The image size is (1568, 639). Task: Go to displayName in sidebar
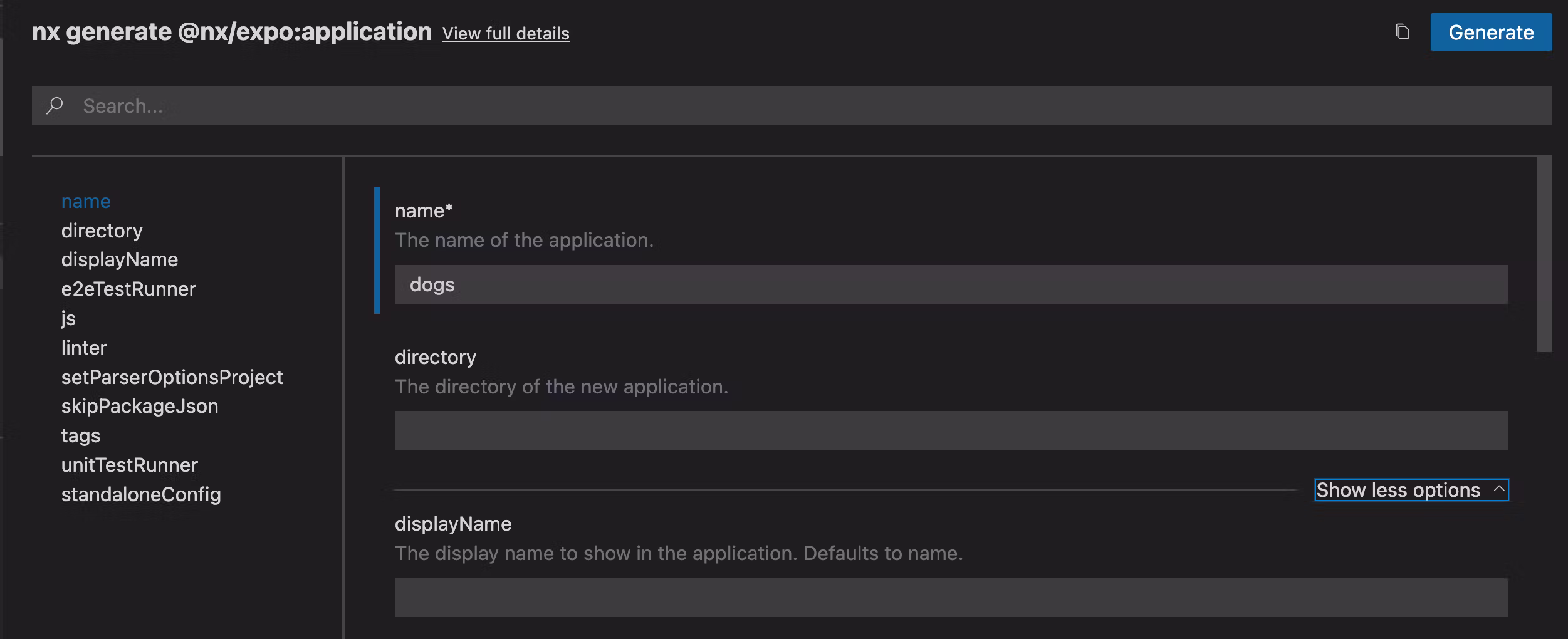120,259
